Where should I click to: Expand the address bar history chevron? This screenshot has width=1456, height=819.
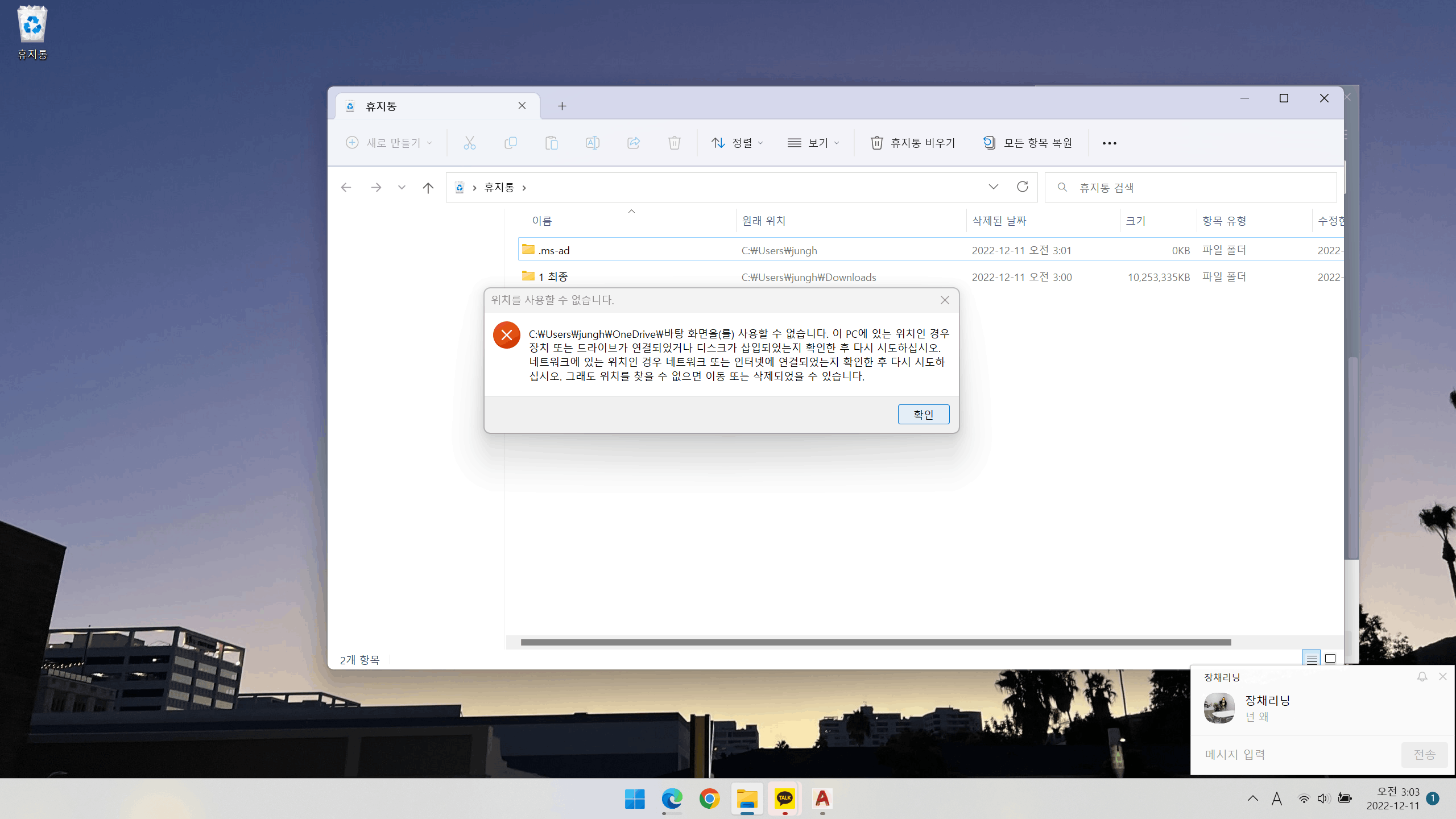994,187
